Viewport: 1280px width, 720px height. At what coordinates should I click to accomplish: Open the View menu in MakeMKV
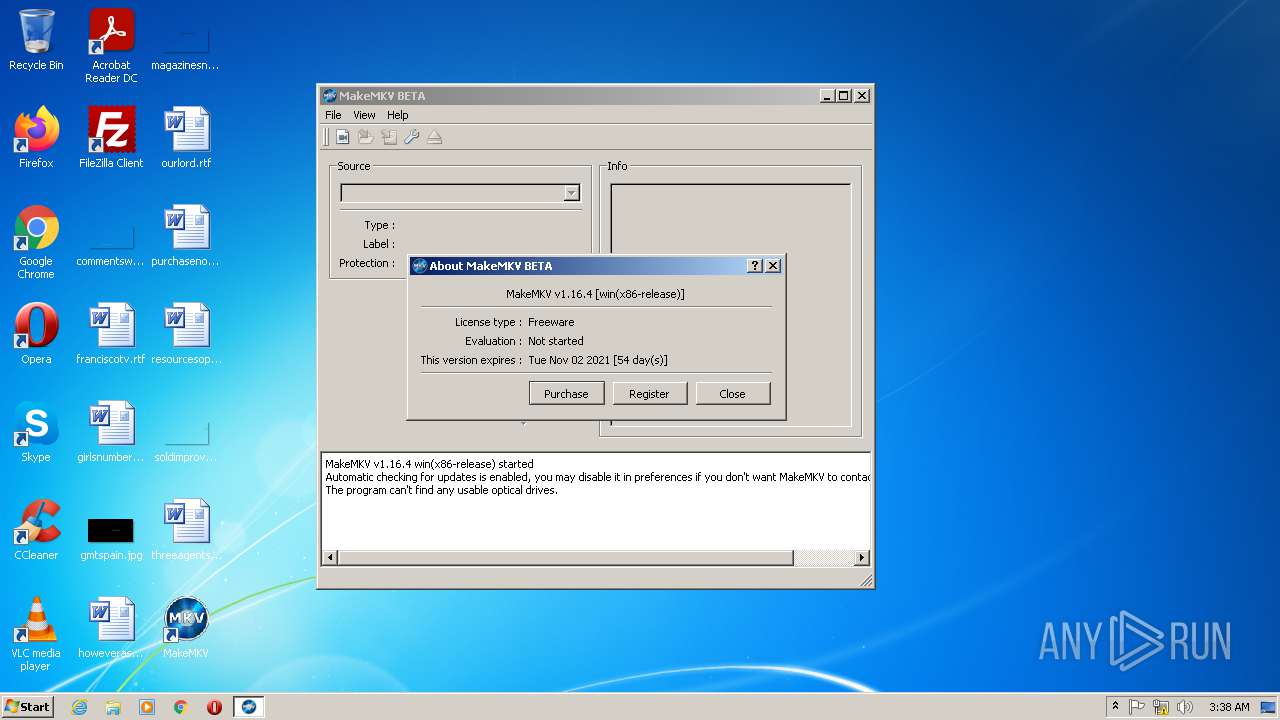[364, 115]
